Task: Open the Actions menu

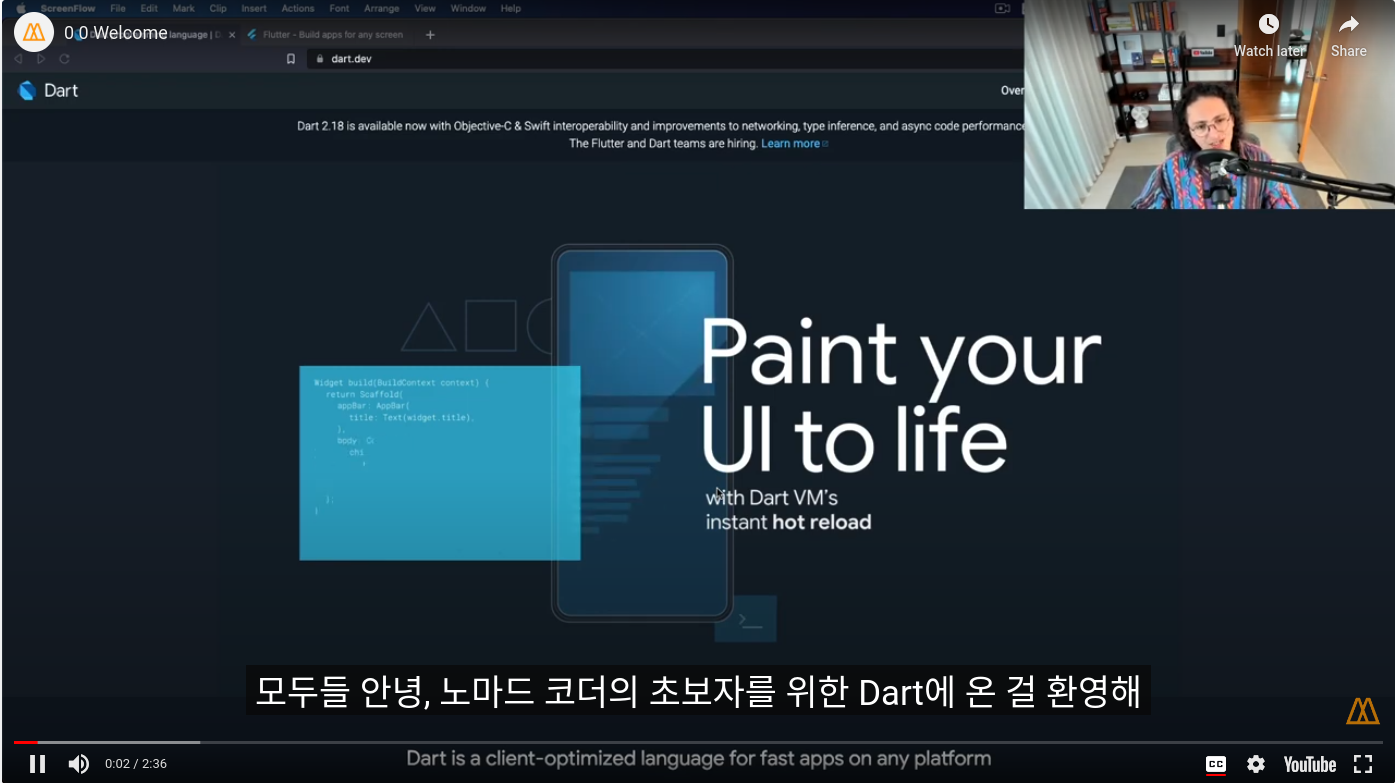Action: click(298, 8)
